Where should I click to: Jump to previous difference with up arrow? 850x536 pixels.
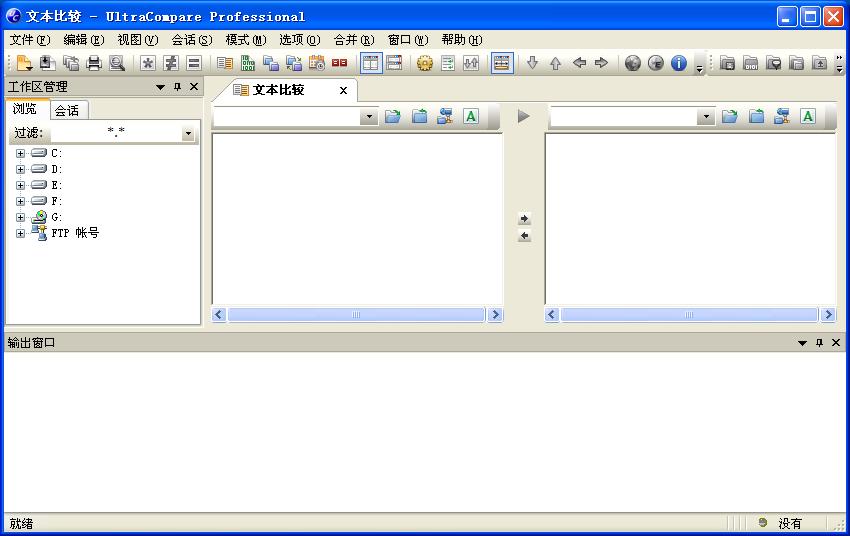tap(555, 63)
